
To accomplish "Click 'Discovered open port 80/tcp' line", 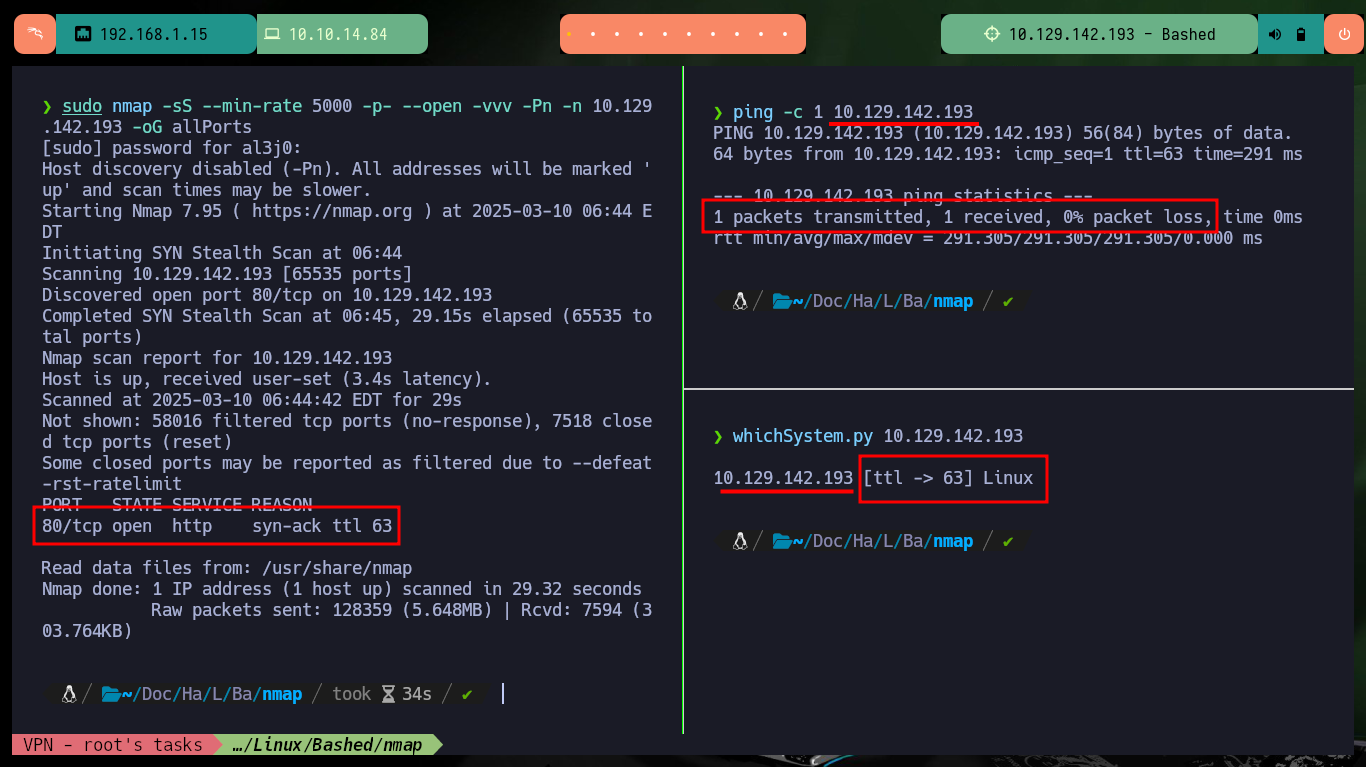I will click(267, 295).
